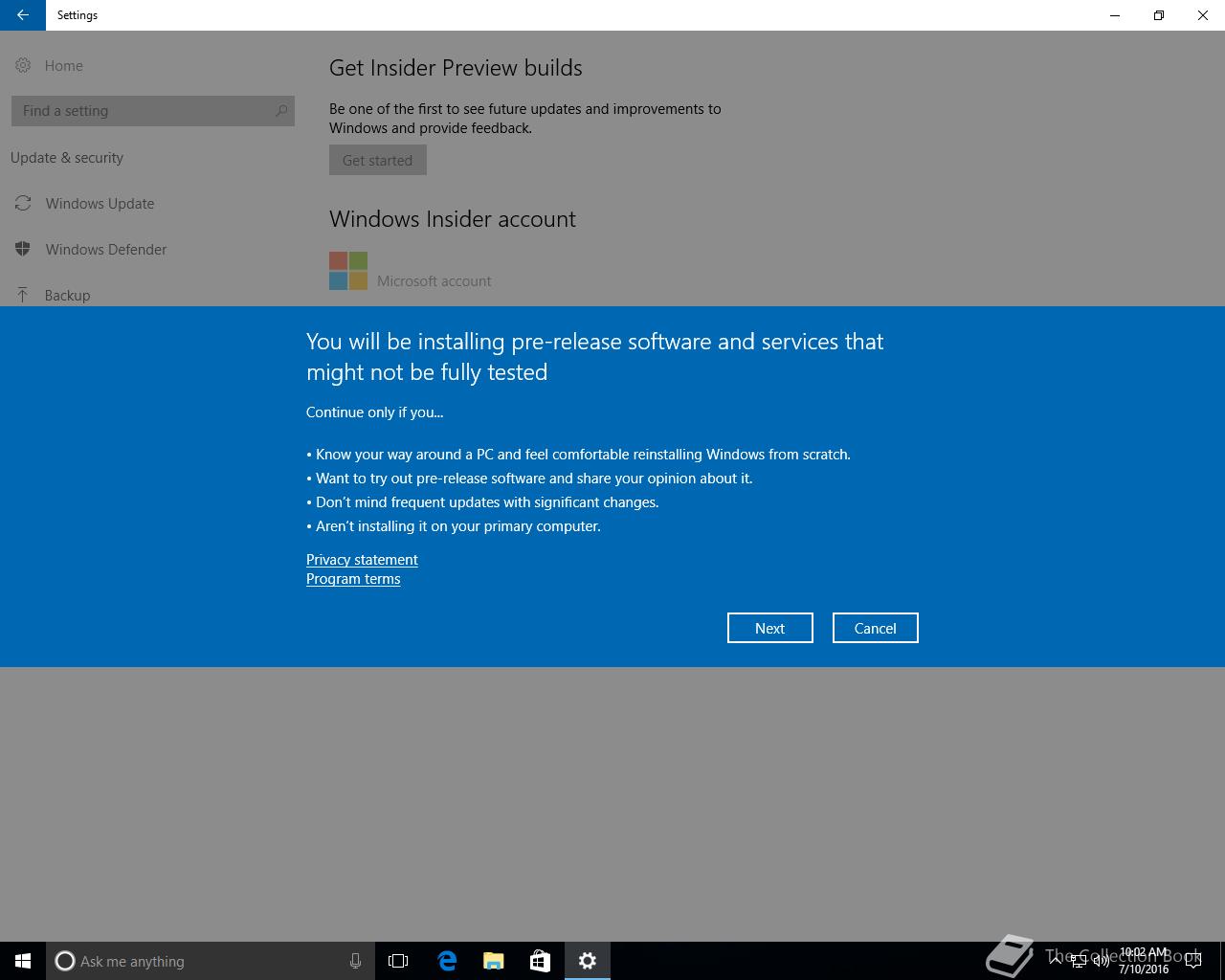
Task: Click the Cortana microphone icon
Action: pyautogui.click(x=355, y=961)
